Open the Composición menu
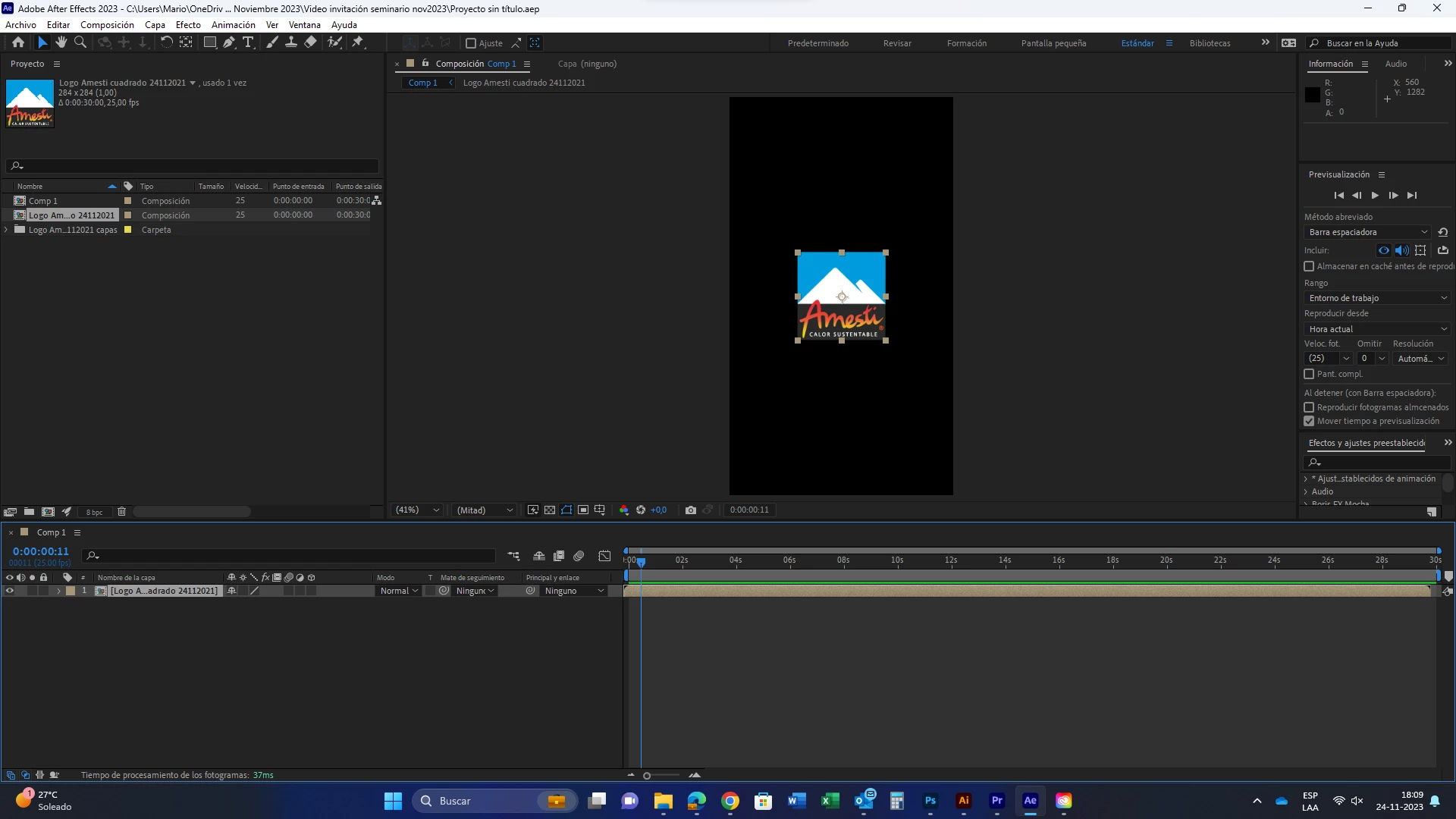Screen dimensions: 1456x819 coord(107,25)
